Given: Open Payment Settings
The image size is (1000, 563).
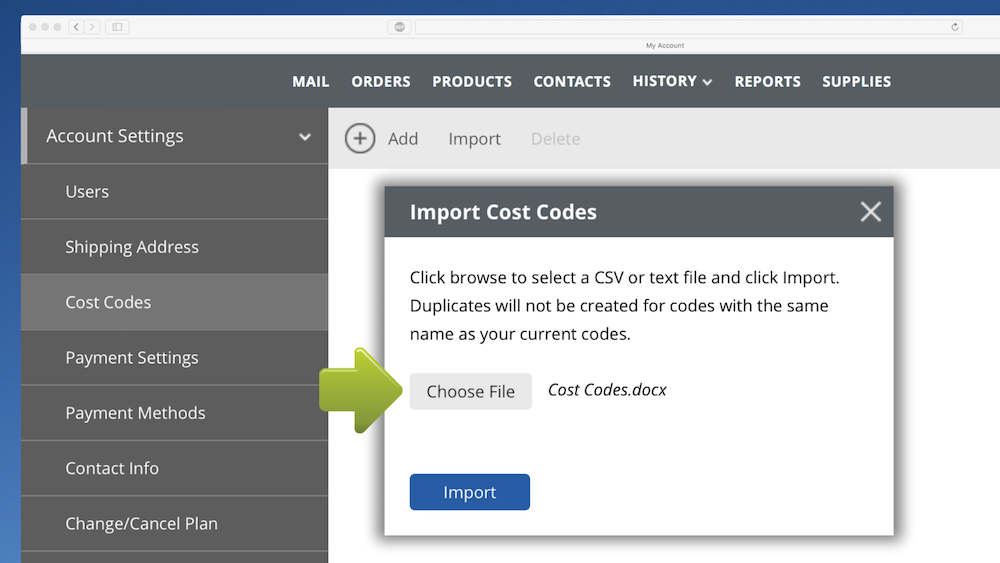Looking at the screenshot, I should [x=175, y=358].
